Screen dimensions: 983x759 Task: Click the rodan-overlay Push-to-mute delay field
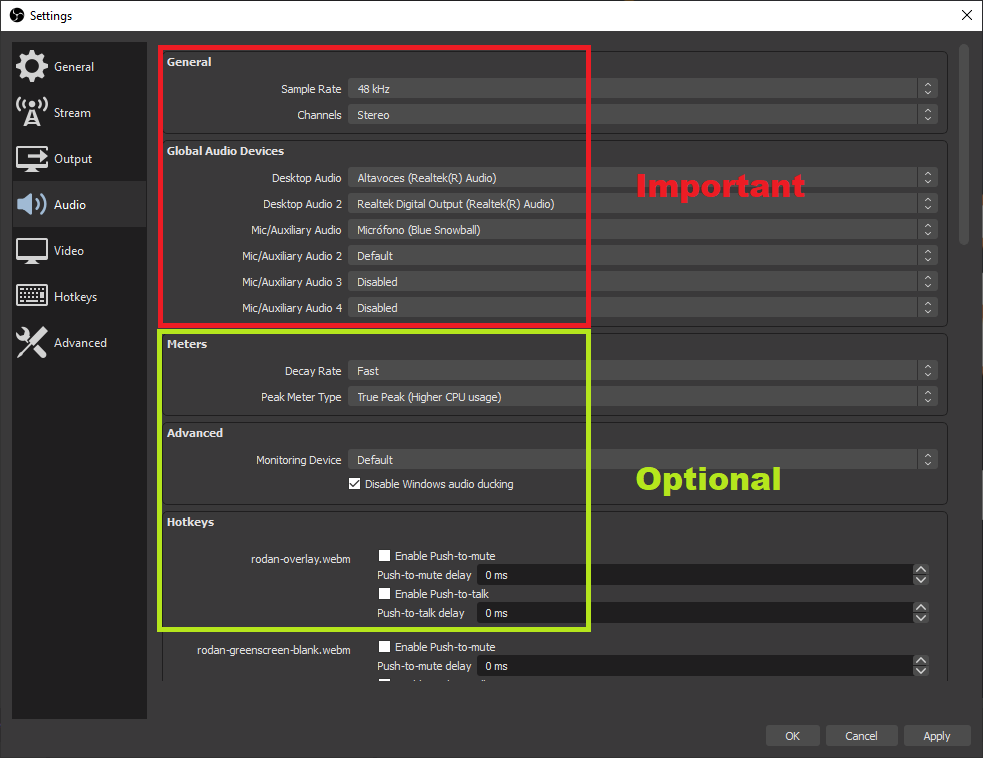pyautogui.click(x=695, y=575)
